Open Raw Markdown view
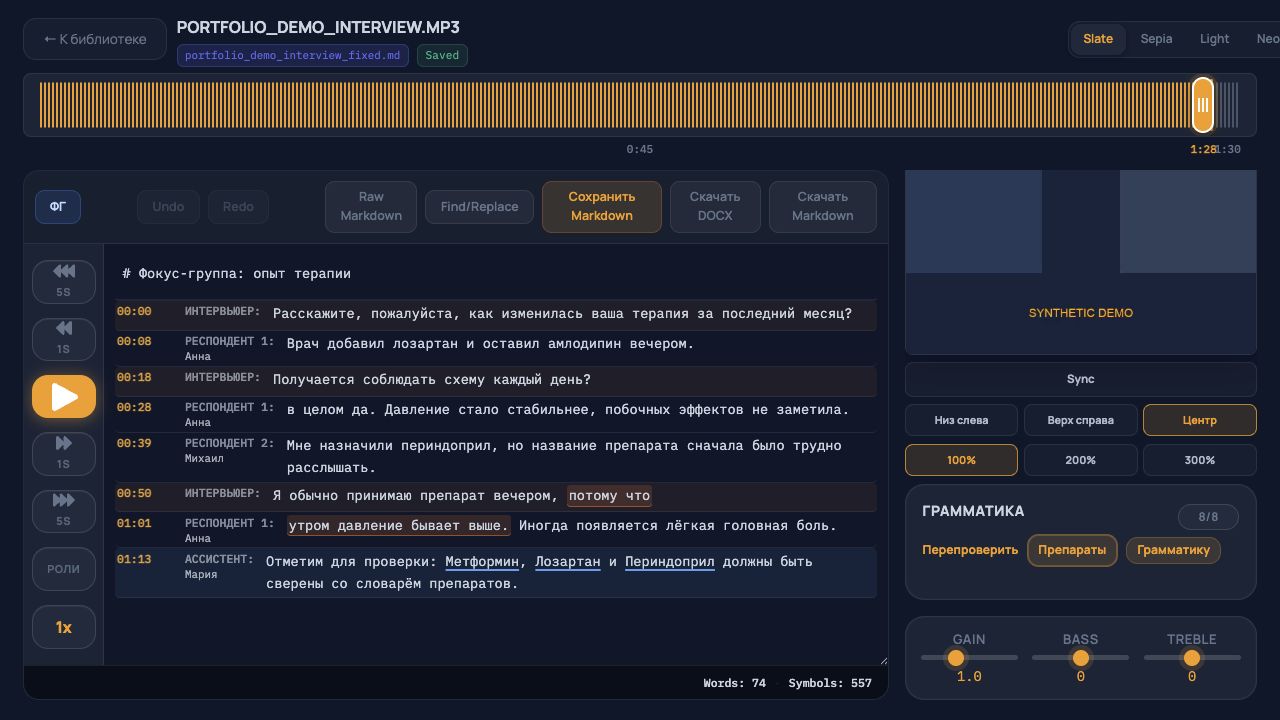This screenshot has width=1280, height=720. point(371,206)
